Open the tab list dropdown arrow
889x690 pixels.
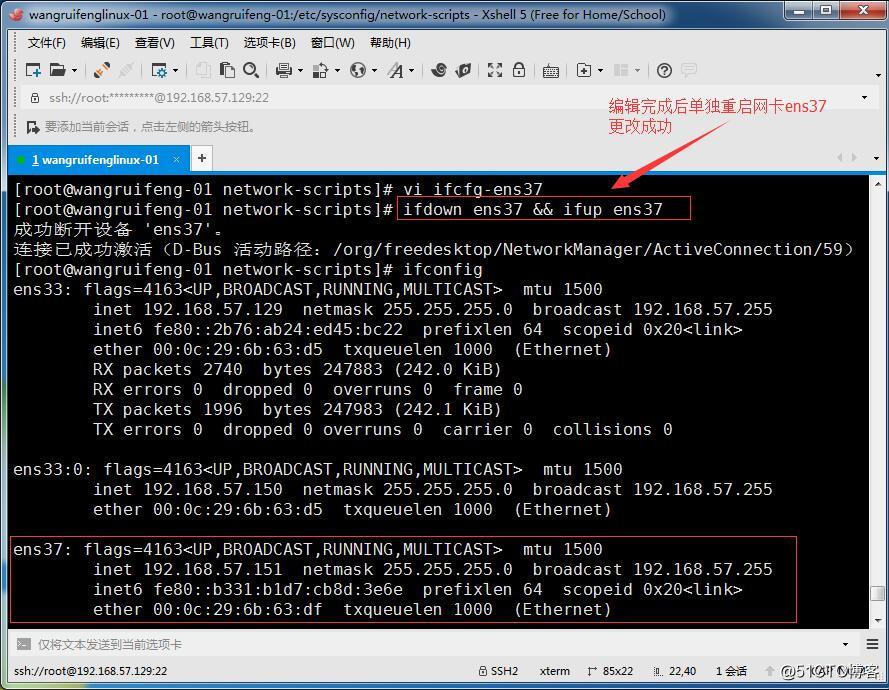(x=877, y=158)
